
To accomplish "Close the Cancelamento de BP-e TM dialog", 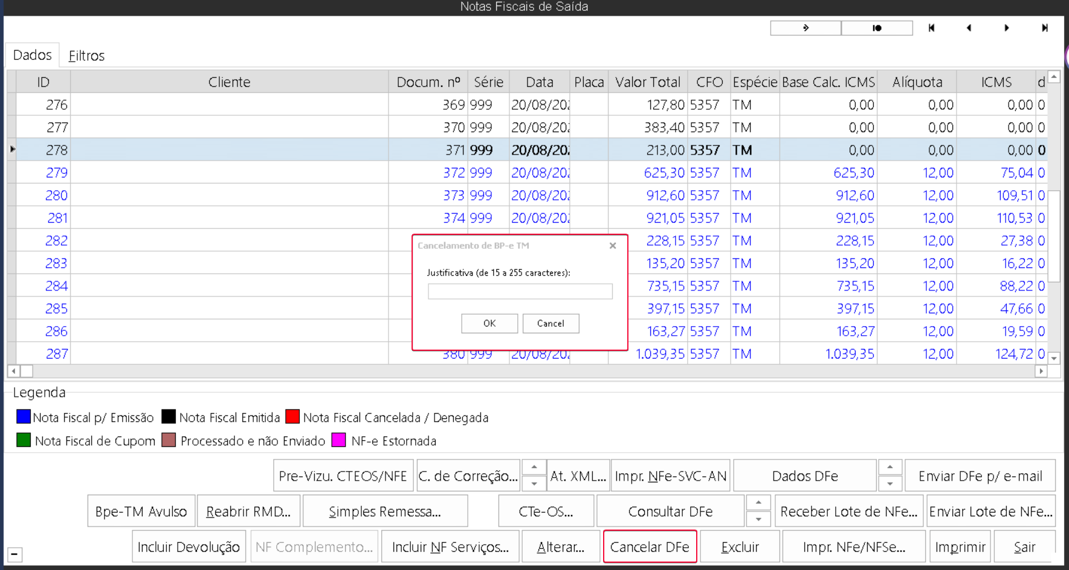I will (x=612, y=245).
